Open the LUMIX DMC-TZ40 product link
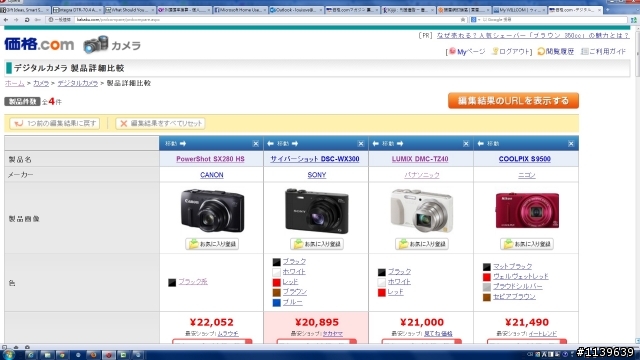Image resolution: width=640 pixels, height=360 pixels. [x=420, y=159]
